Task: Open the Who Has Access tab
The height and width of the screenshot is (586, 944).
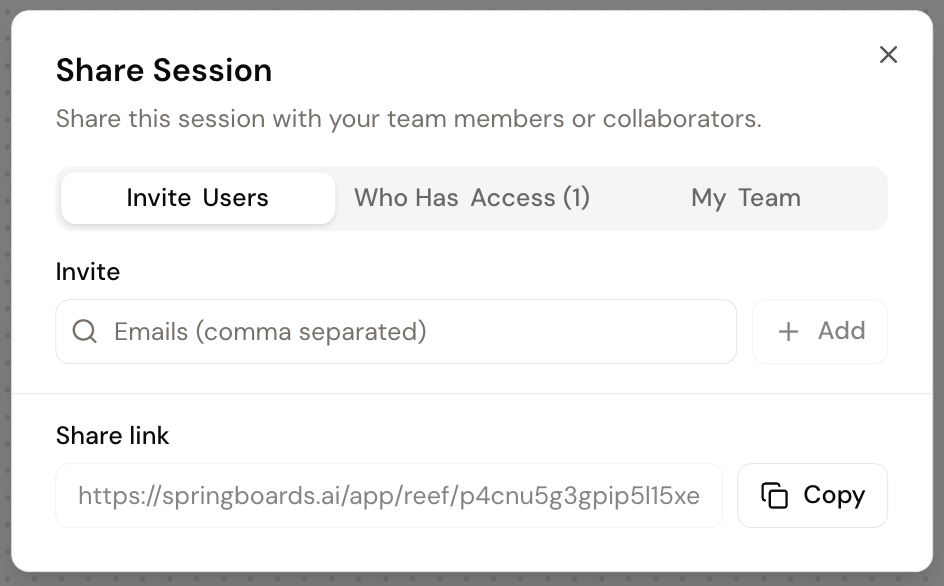Action: (471, 198)
